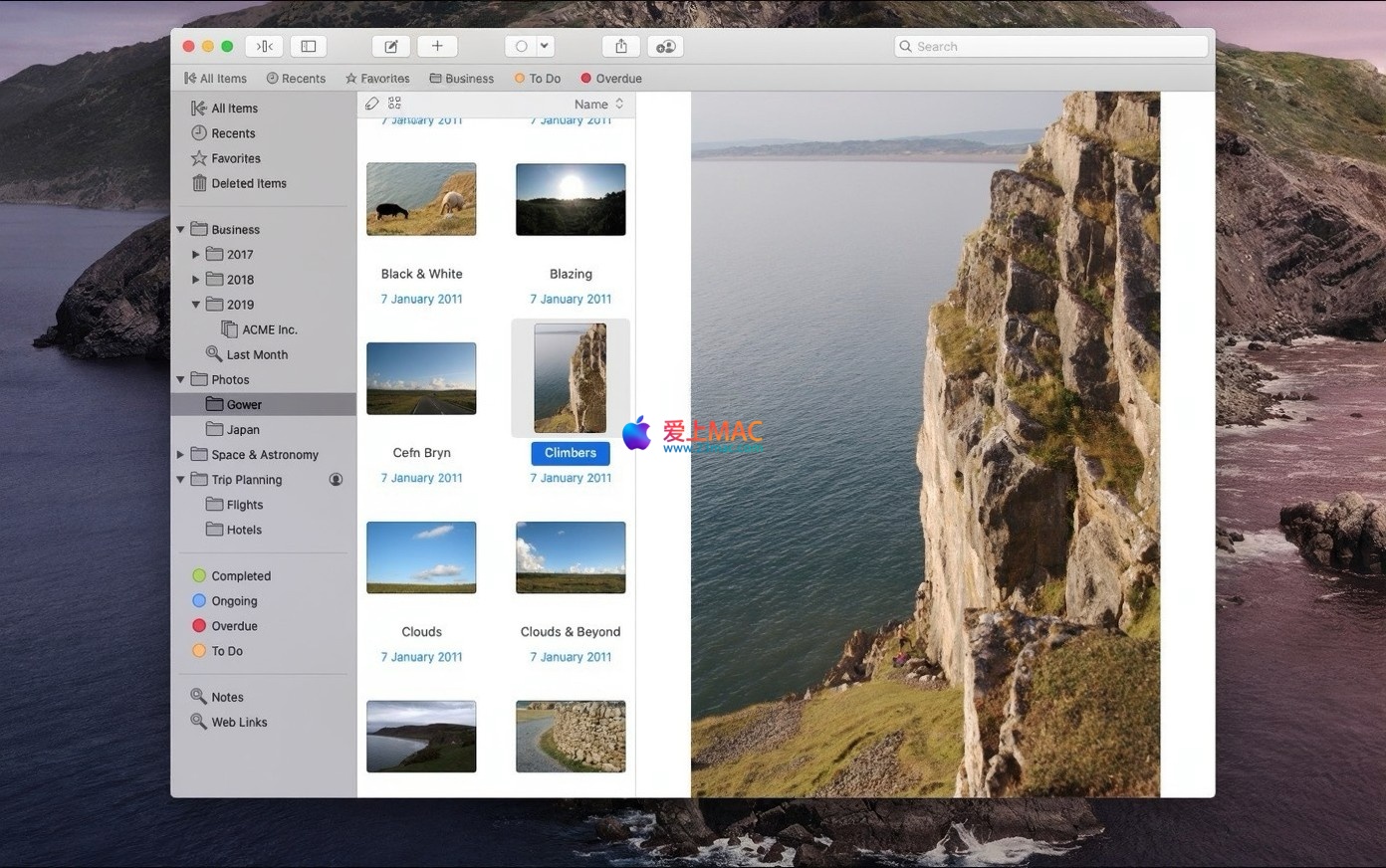This screenshot has width=1386, height=868.
Task: Select Favorites in the shortcuts bar
Action: [x=377, y=79]
